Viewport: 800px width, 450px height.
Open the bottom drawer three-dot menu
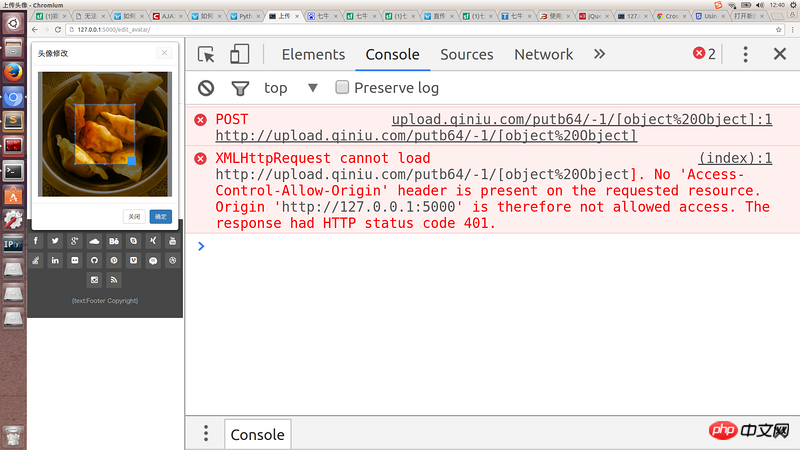coord(206,434)
